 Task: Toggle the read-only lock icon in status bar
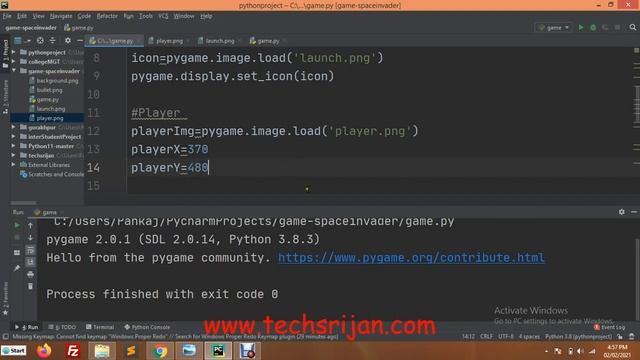click(620, 337)
